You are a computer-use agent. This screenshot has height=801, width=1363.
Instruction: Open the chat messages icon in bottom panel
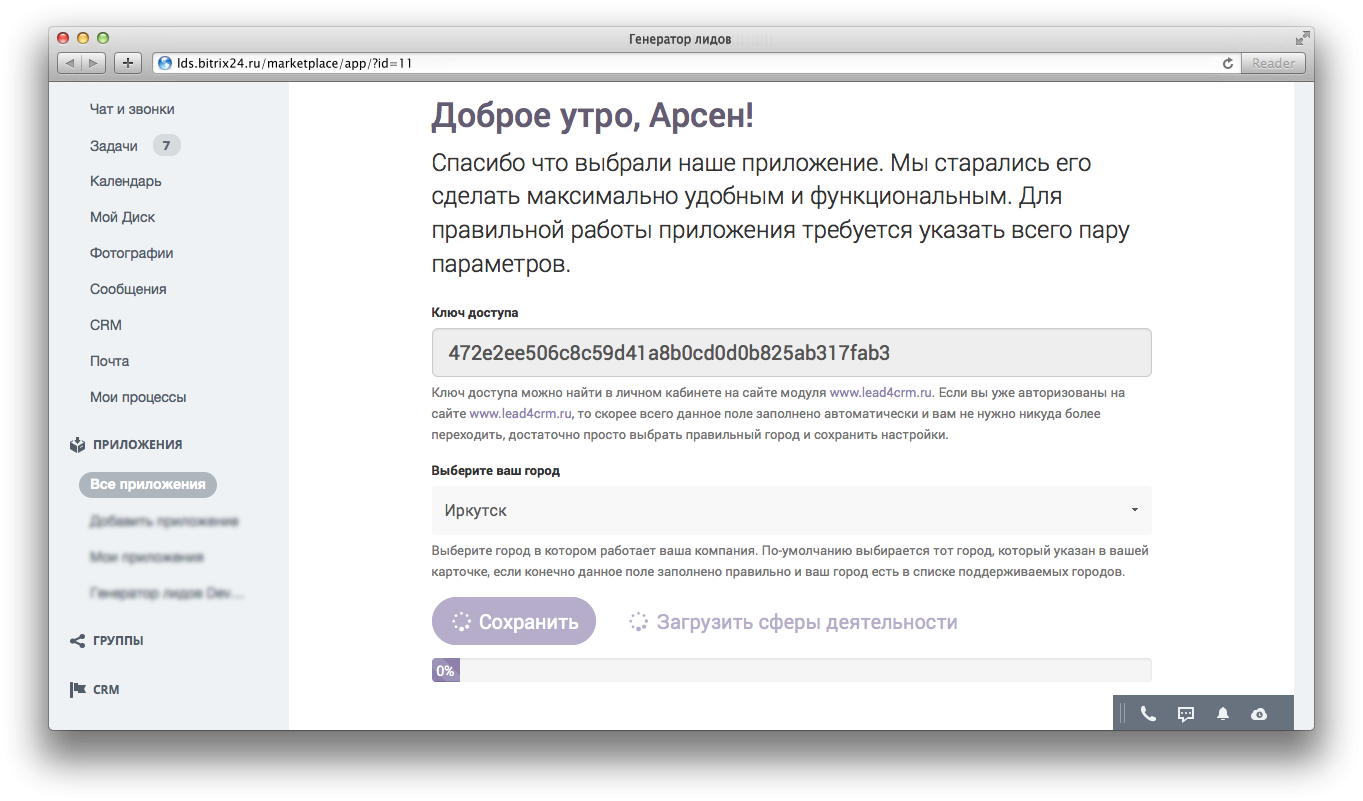click(x=1185, y=713)
